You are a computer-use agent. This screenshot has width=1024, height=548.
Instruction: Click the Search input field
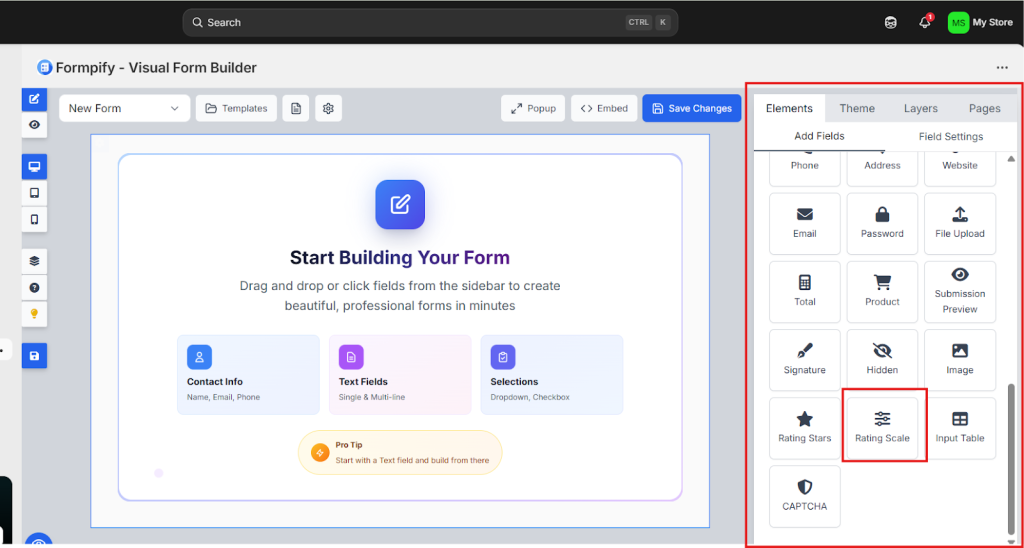400,22
